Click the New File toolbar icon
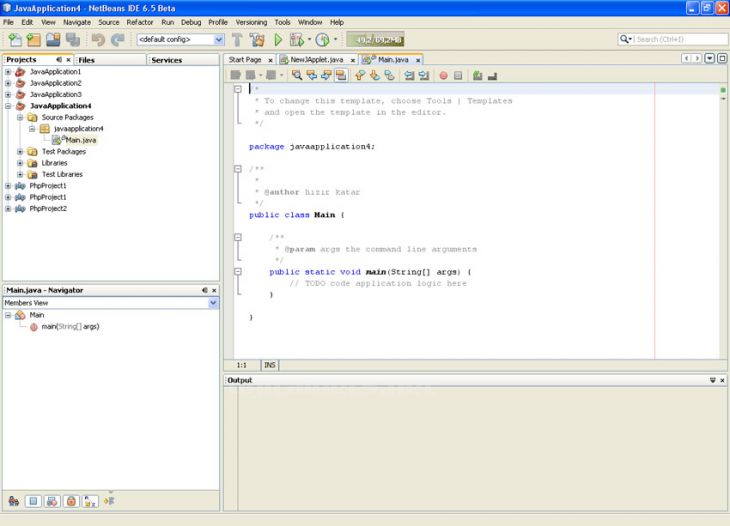Image resolution: width=730 pixels, height=526 pixels. (15, 40)
